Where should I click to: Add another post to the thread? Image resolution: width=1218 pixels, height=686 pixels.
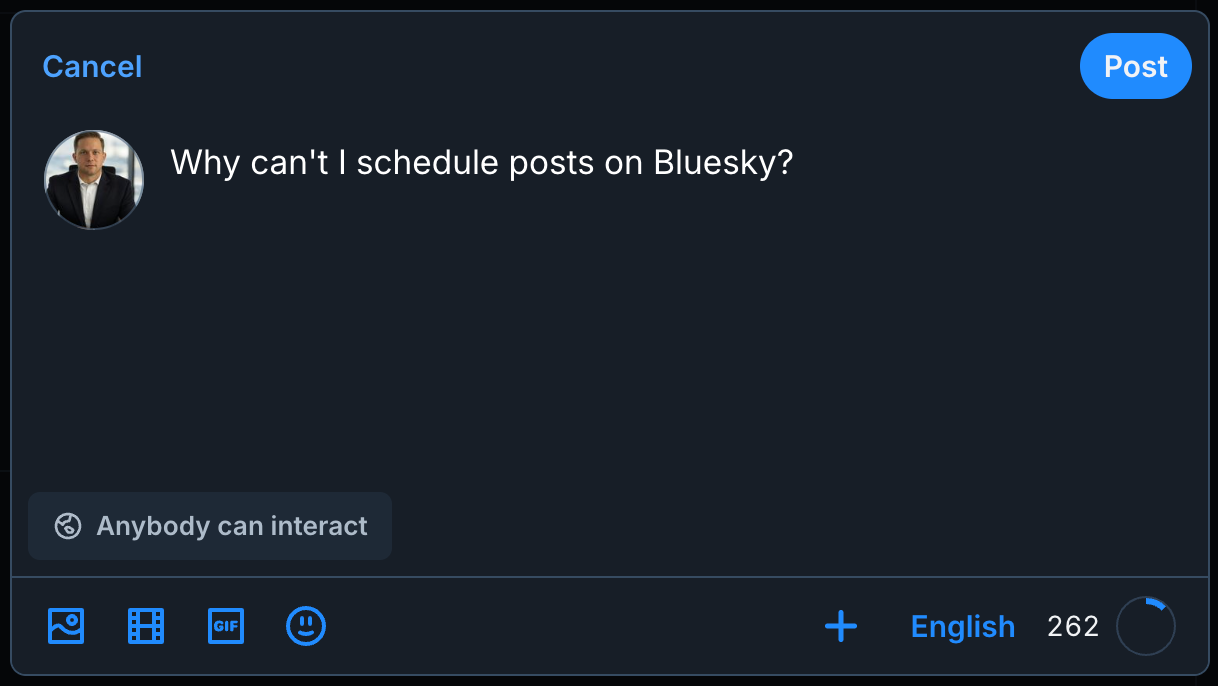coord(840,626)
